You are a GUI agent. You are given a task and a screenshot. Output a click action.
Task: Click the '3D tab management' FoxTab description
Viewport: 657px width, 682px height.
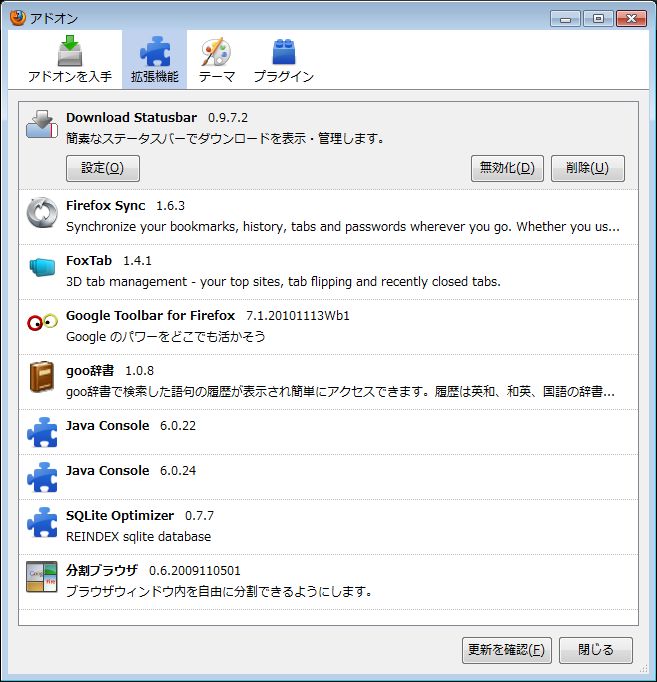point(283,282)
